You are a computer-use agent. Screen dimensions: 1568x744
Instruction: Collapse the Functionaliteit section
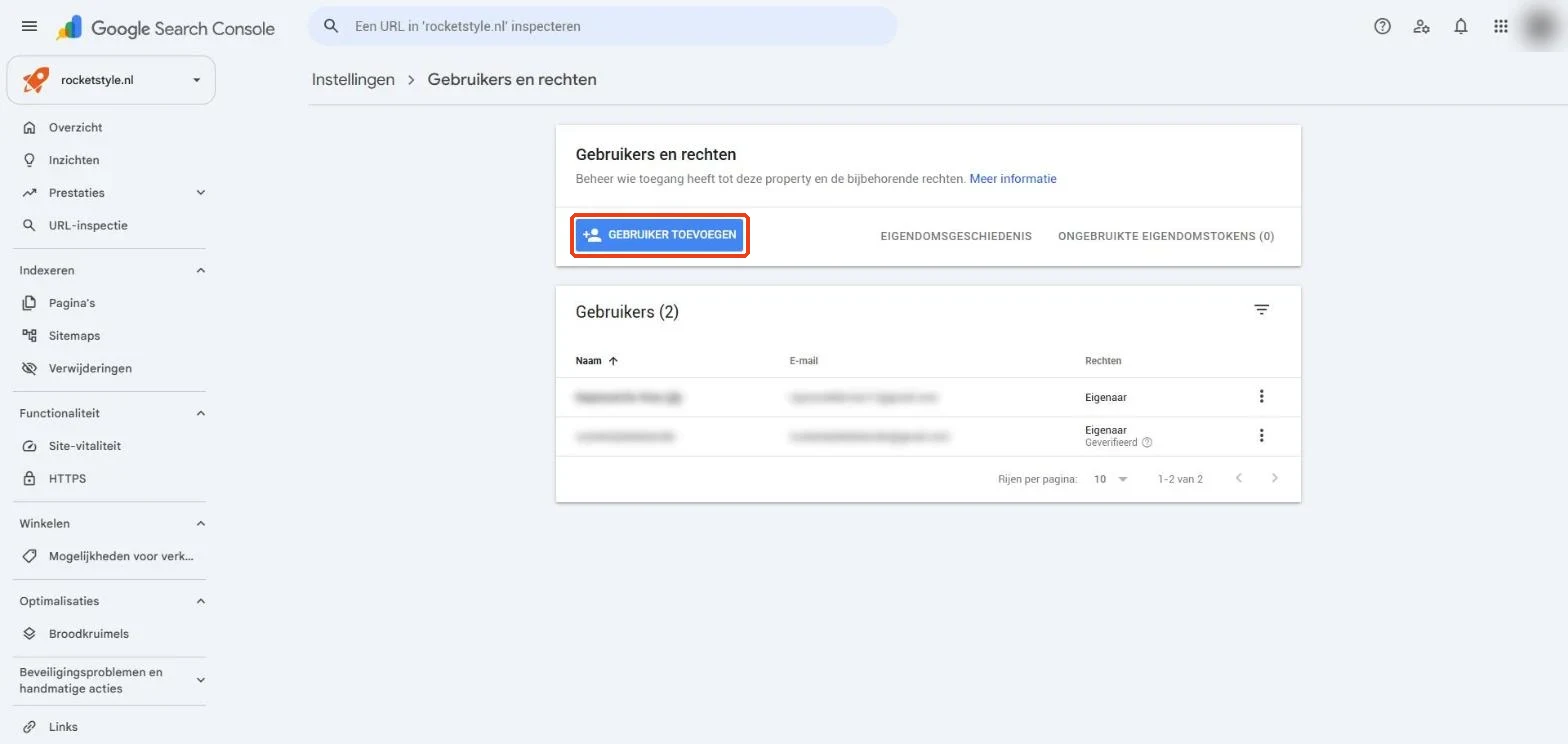coord(201,414)
